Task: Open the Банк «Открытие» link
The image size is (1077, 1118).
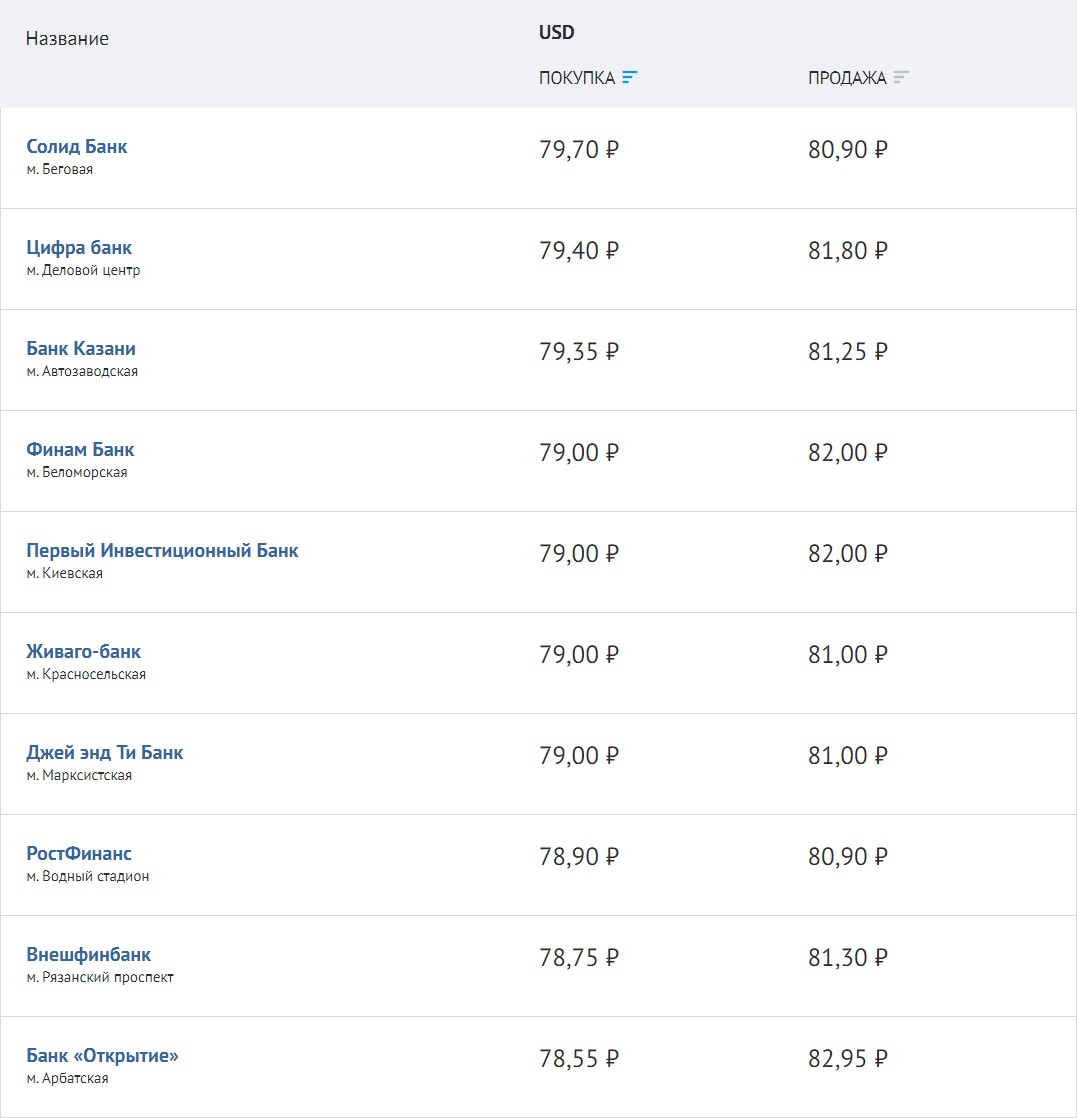Action: click(x=102, y=1056)
